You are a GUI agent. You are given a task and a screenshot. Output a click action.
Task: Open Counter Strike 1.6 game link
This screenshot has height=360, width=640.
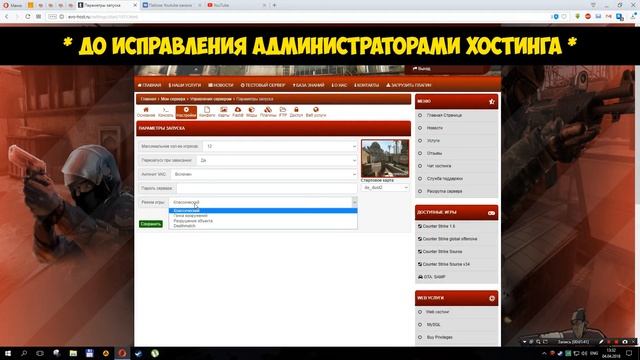coord(439,226)
